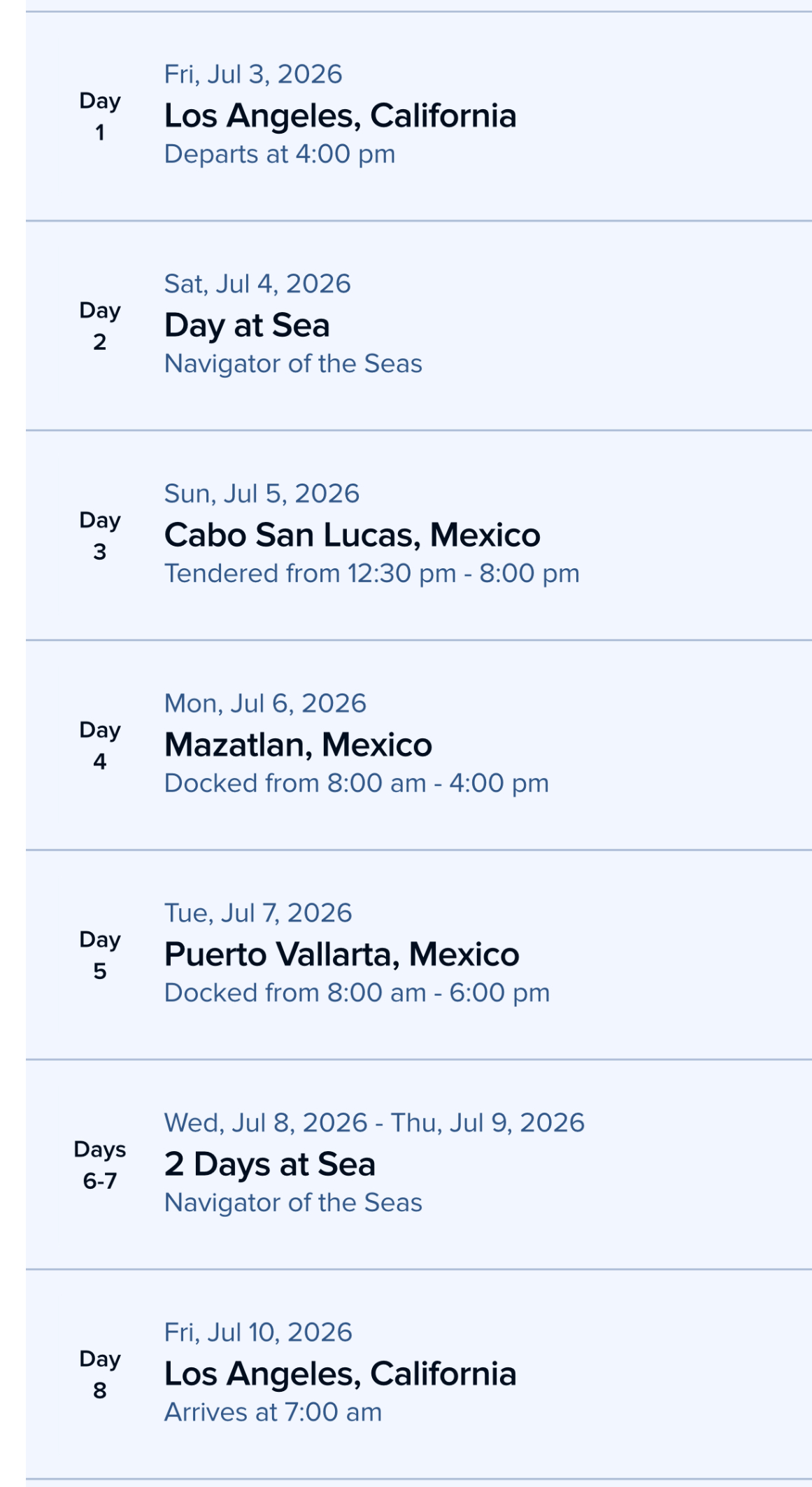Click "Navigator of the Seas" under Day 2
Screen dimensions: 812x1487
click(x=293, y=364)
